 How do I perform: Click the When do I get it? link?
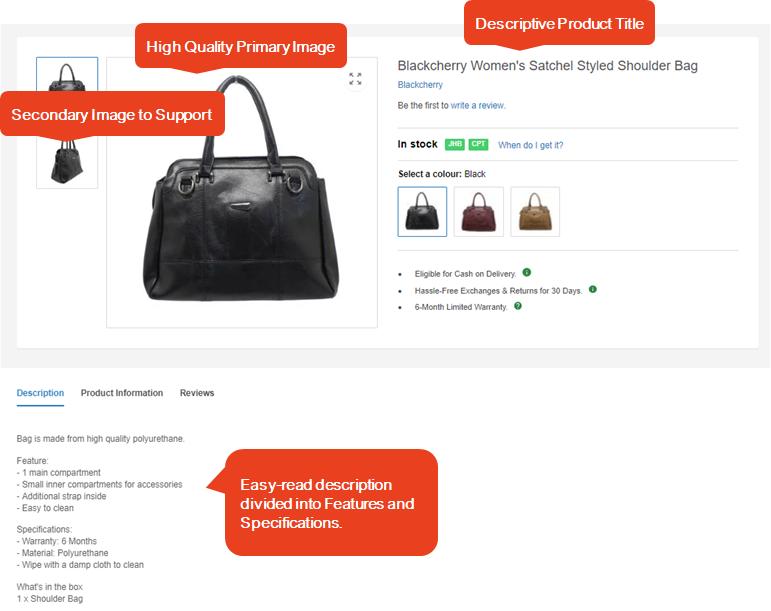pos(531,145)
